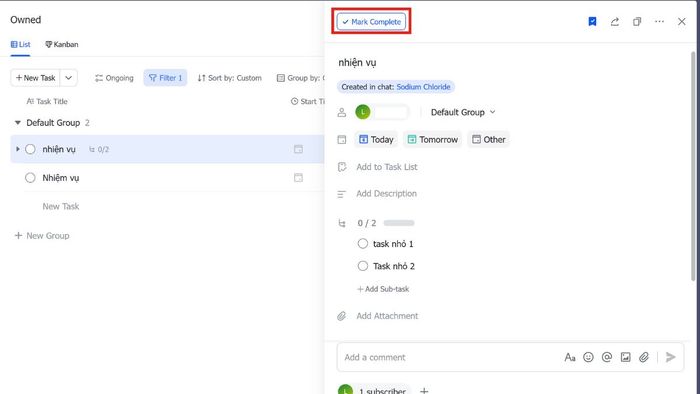This screenshot has width=700, height=394.
Task: Select the Nhiệm vụ task row
Action: click(x=167, y=178)
